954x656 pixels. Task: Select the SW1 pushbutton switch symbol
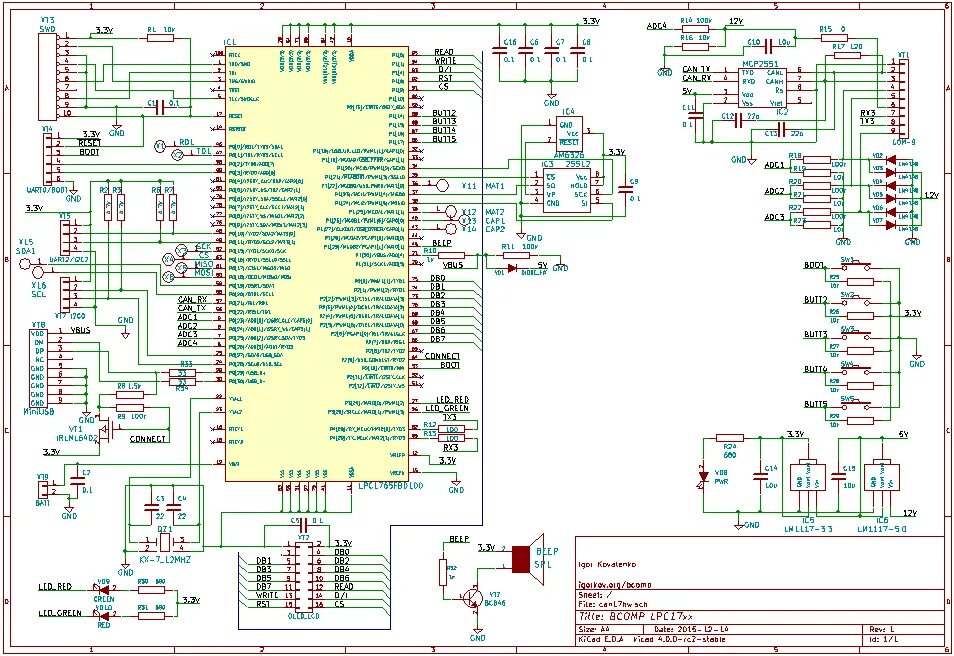coord(855,265)
